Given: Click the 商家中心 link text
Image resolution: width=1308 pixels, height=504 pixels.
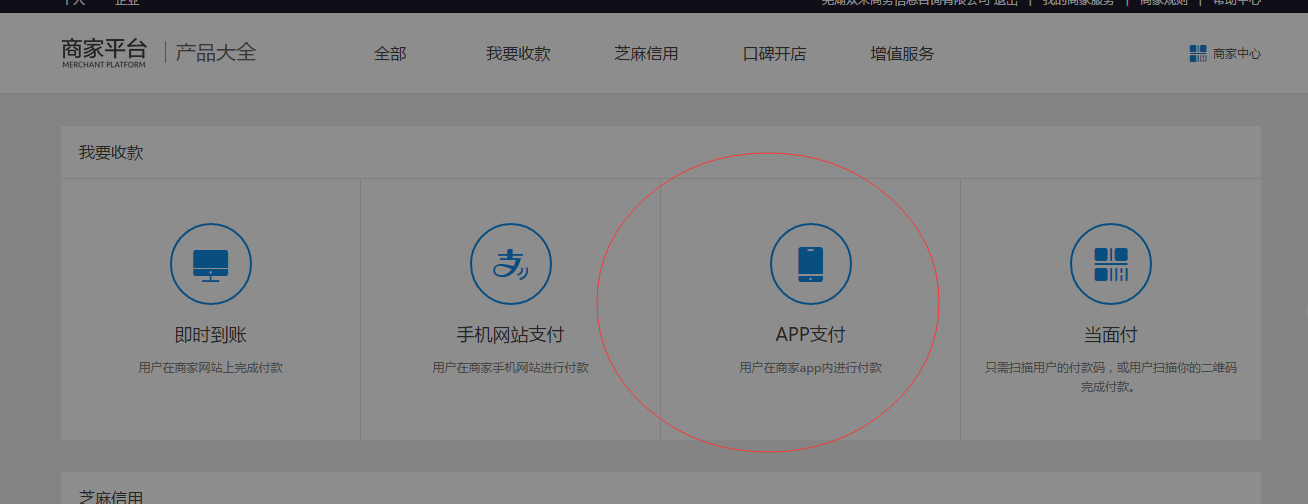Looking at the screenshot, I should pos(1237,54).
